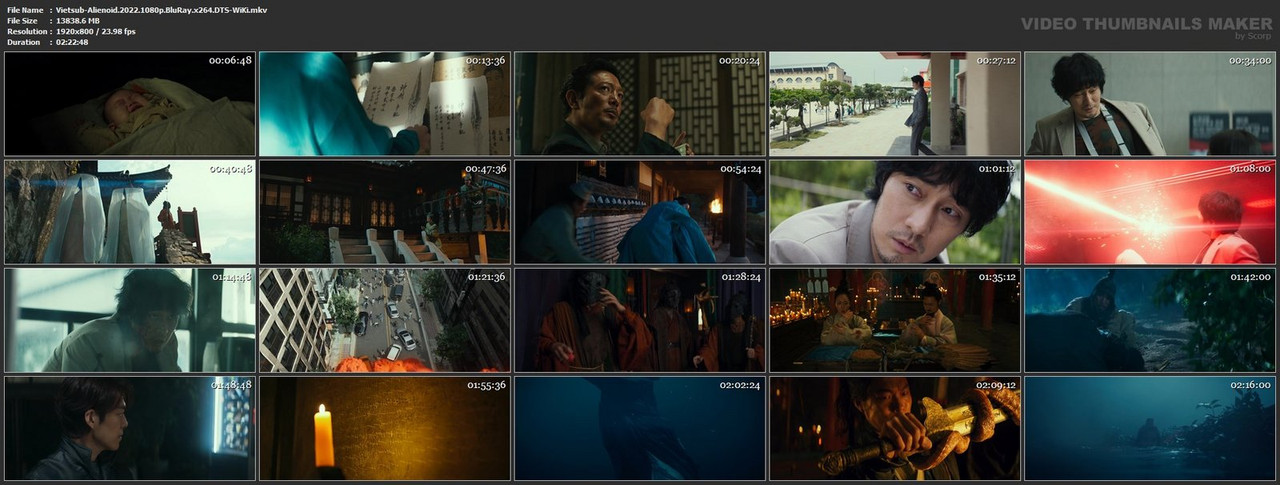
Task: Open the thumbnail stamped 00:34:00
Action: pos(1150,104)
